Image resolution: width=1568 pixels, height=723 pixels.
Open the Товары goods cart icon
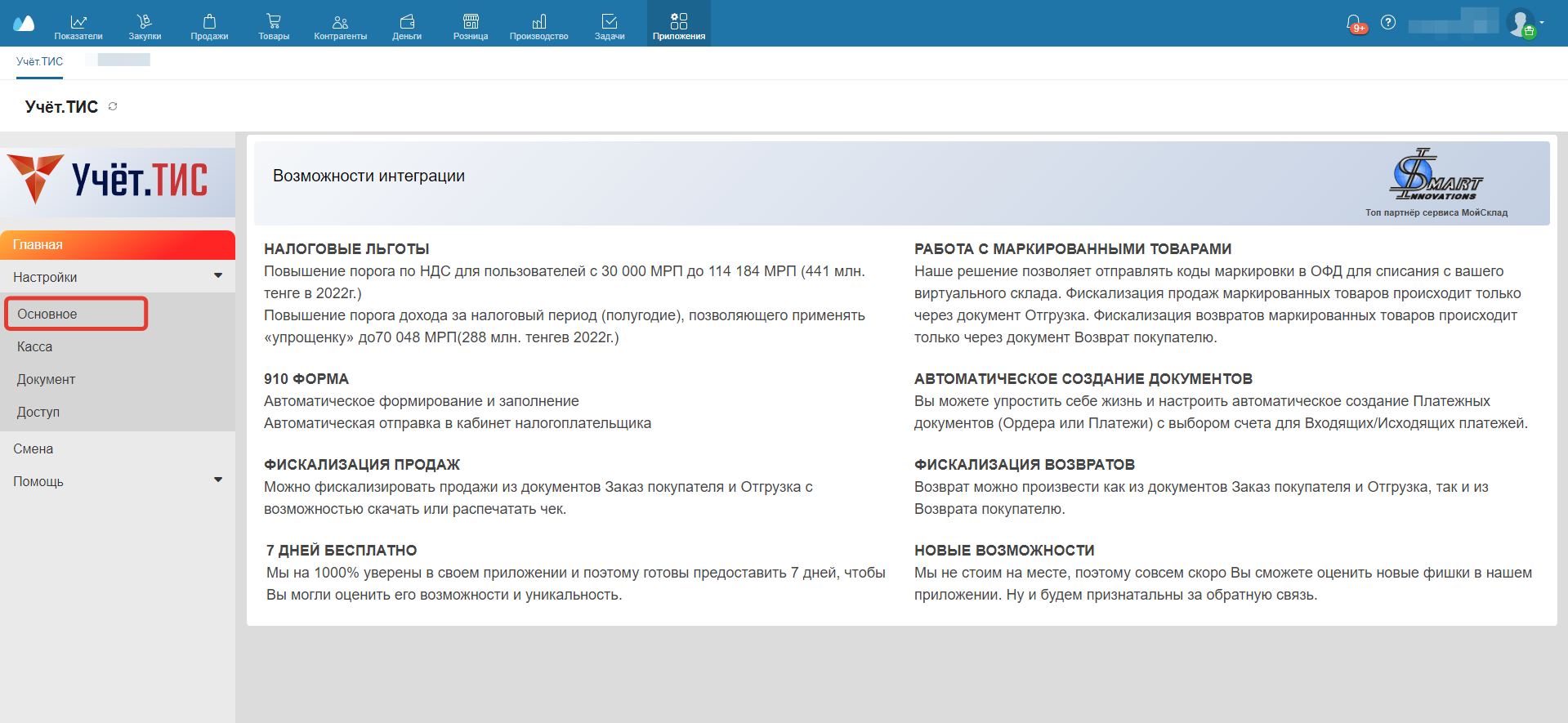tap(274, 25)
